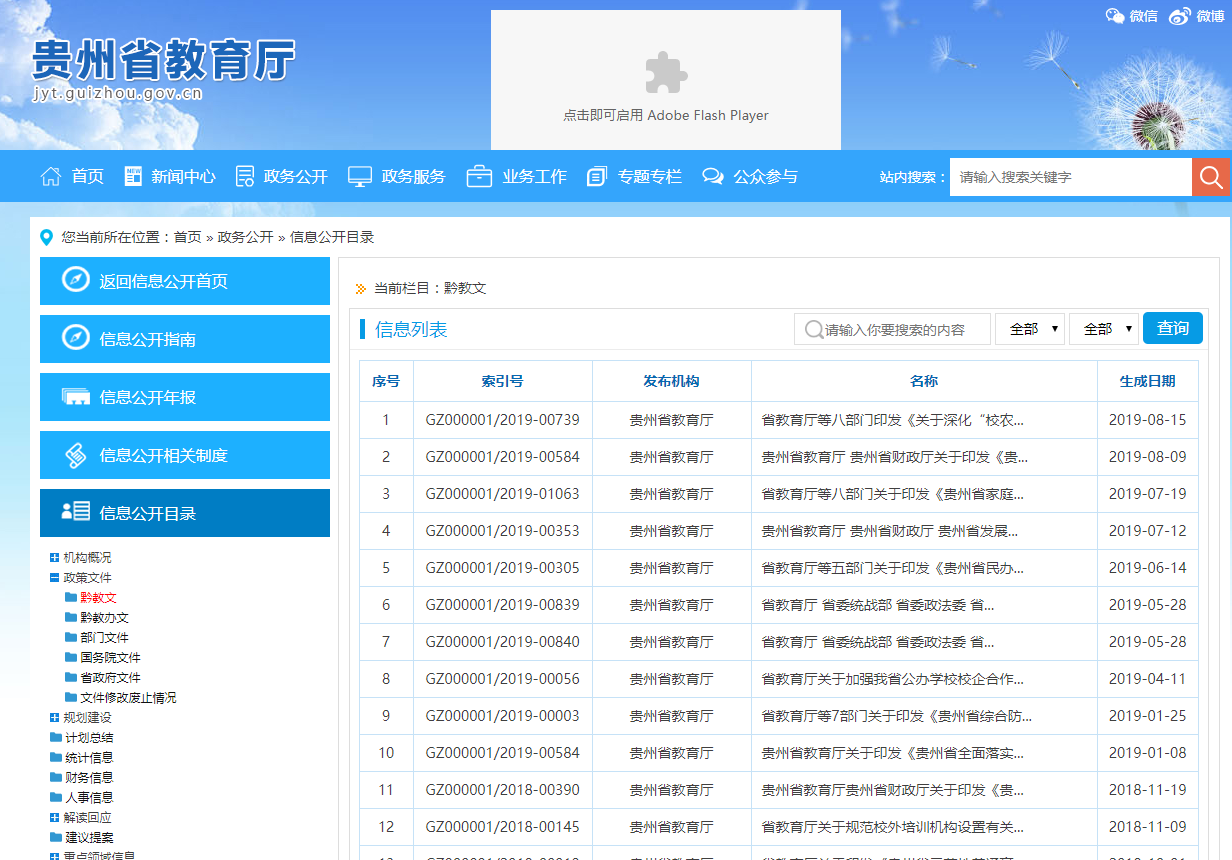This screenshot has width=1232, height=860.
Task: Click the blue 查询 button
Action: [x=1172, y=328]
